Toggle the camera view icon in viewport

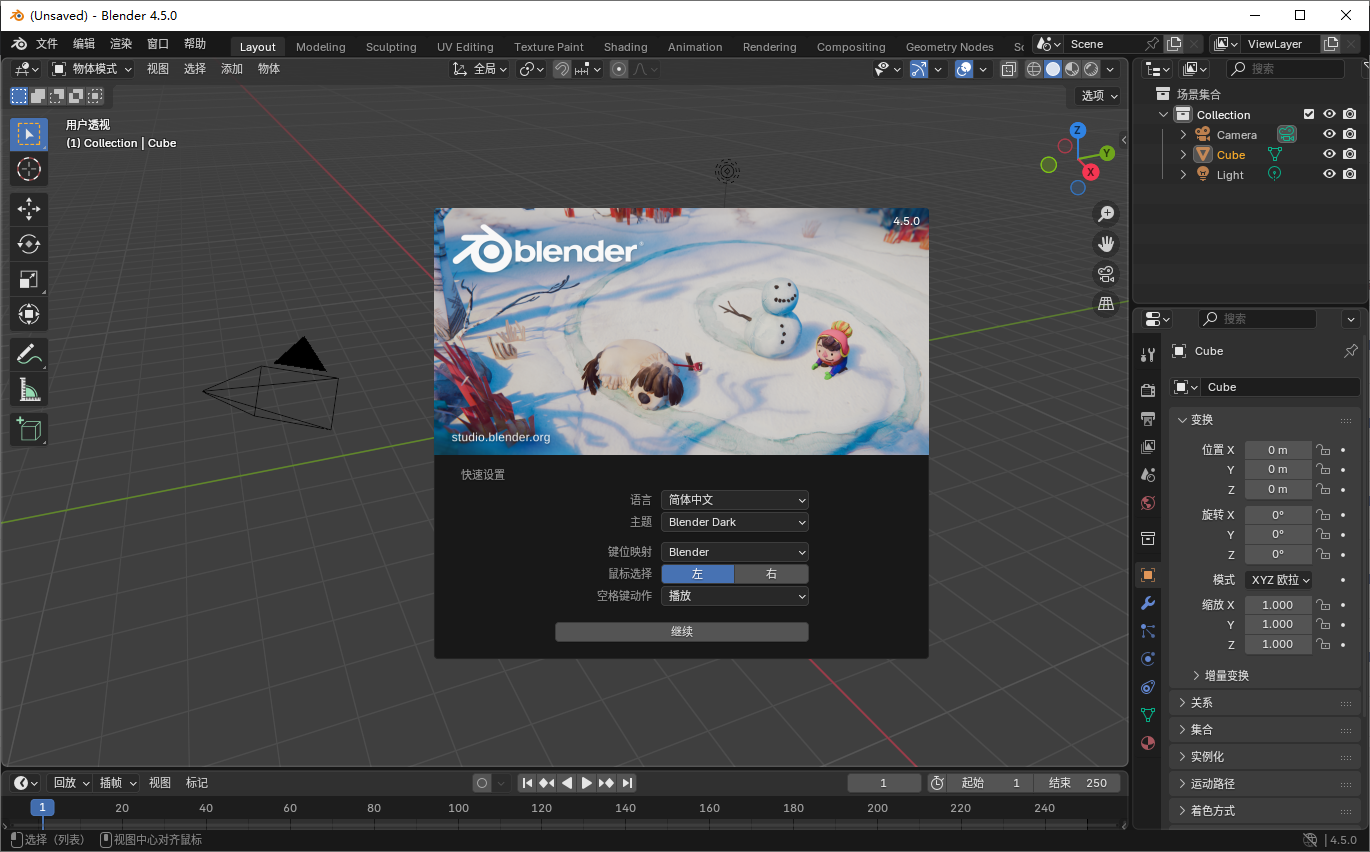click(1106, 273)
